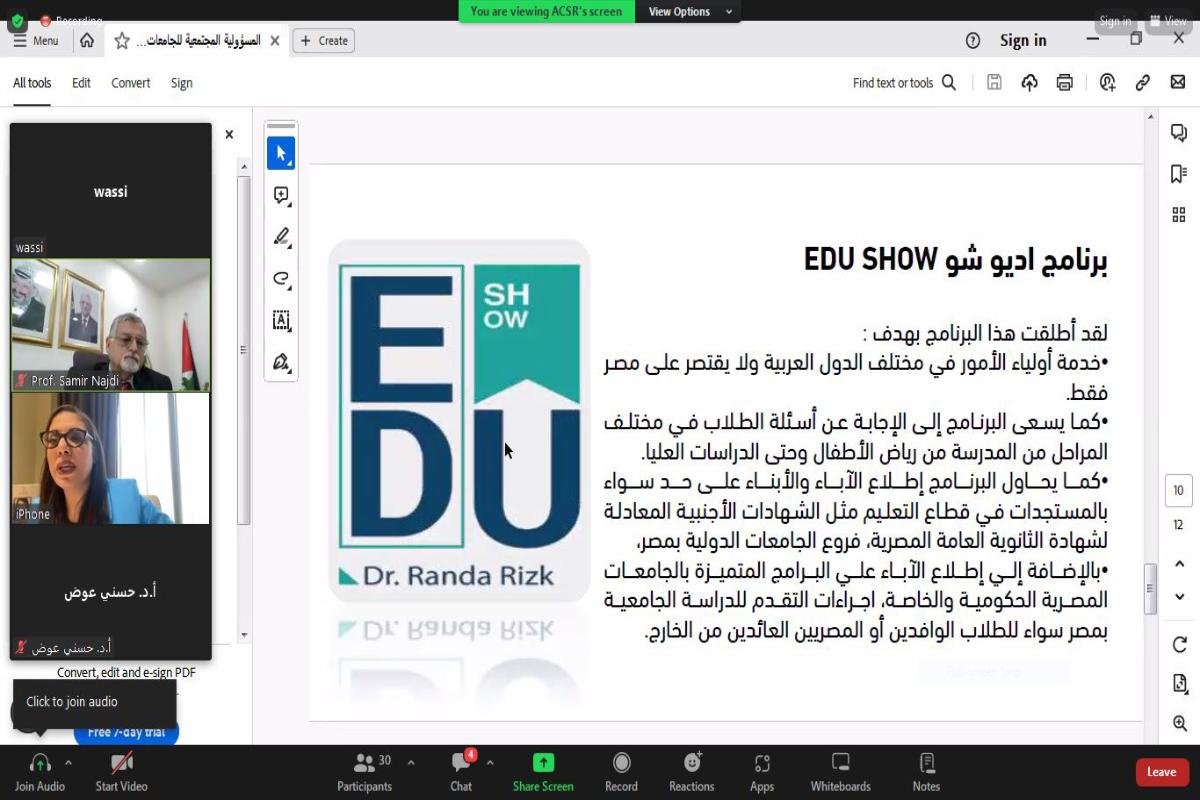Open the bookmarks panel icon
Viewport: 1200px width, 800px height.
[1179, 174]
